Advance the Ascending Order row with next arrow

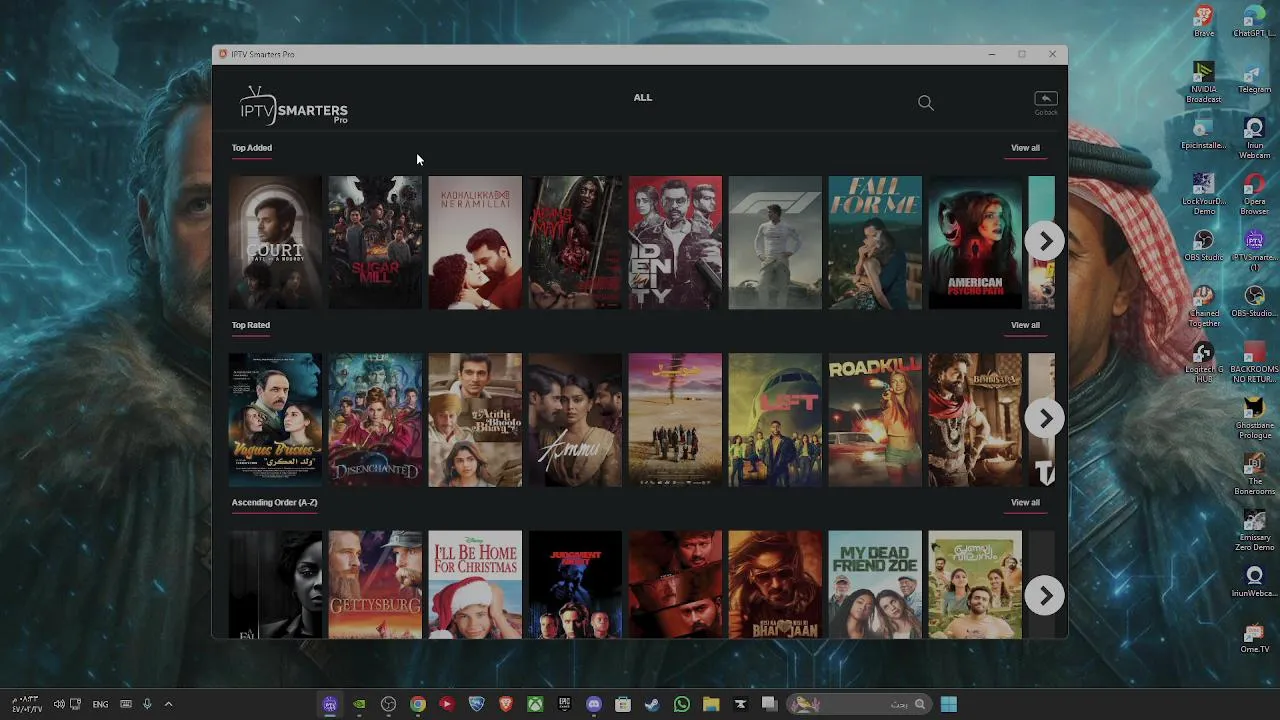click(x=1045, y=596)
